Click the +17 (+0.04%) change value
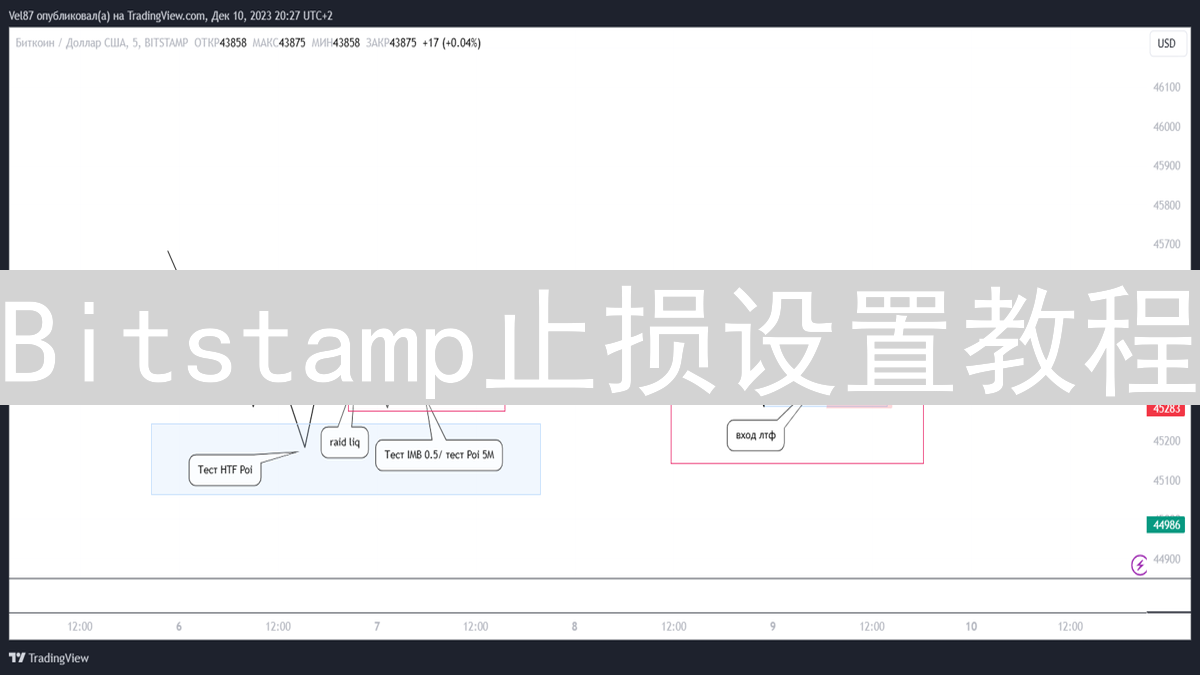This screenshot has height=675, width=1200. point(451,43)
